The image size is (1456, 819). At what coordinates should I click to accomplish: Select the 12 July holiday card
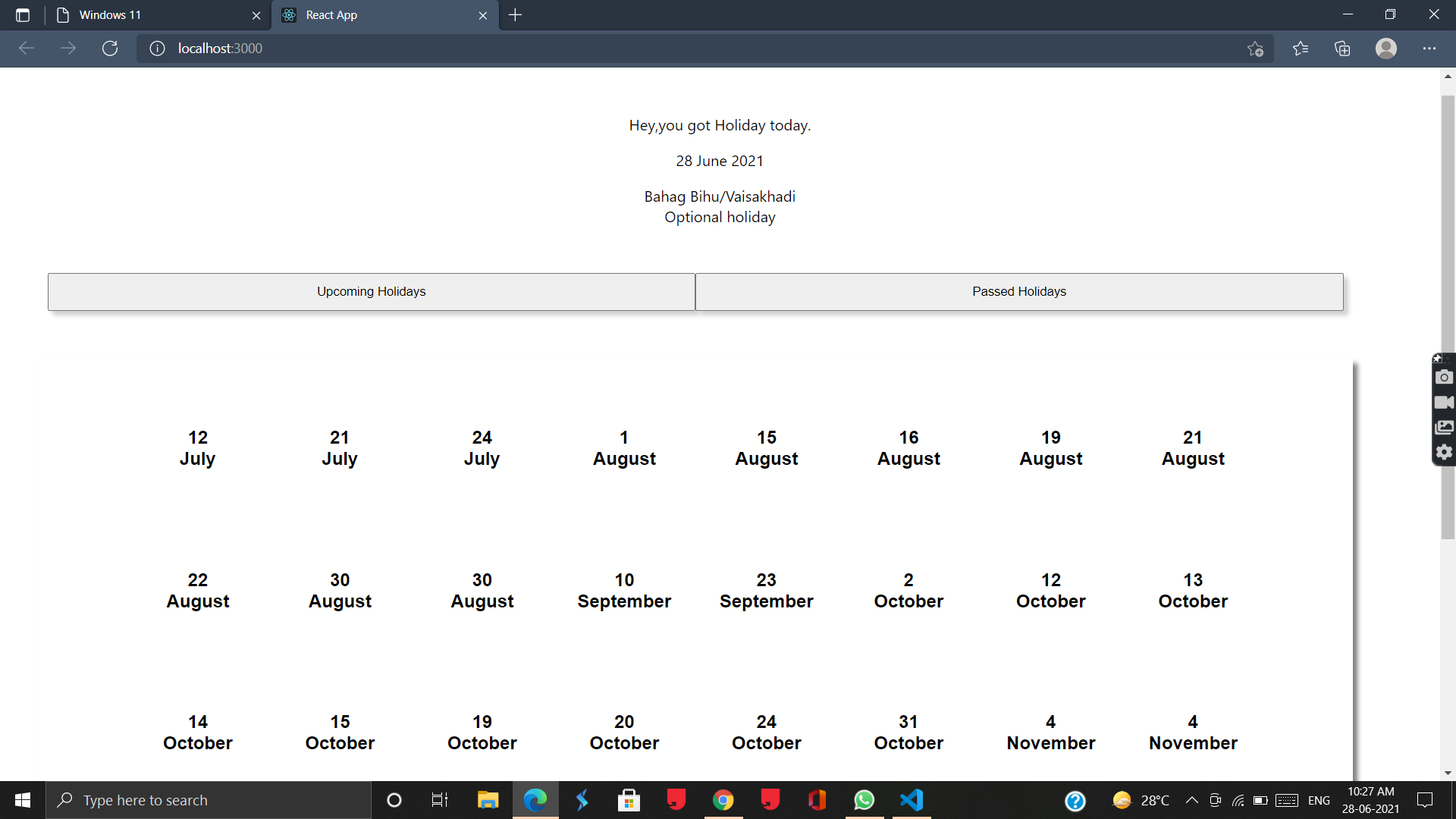(x=198, y=448)
